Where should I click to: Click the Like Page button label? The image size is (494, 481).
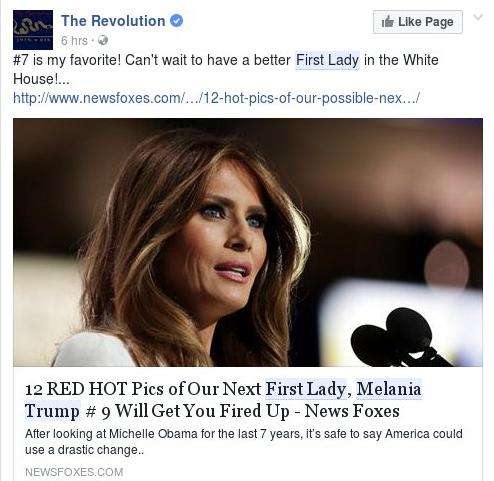(426, 22)
